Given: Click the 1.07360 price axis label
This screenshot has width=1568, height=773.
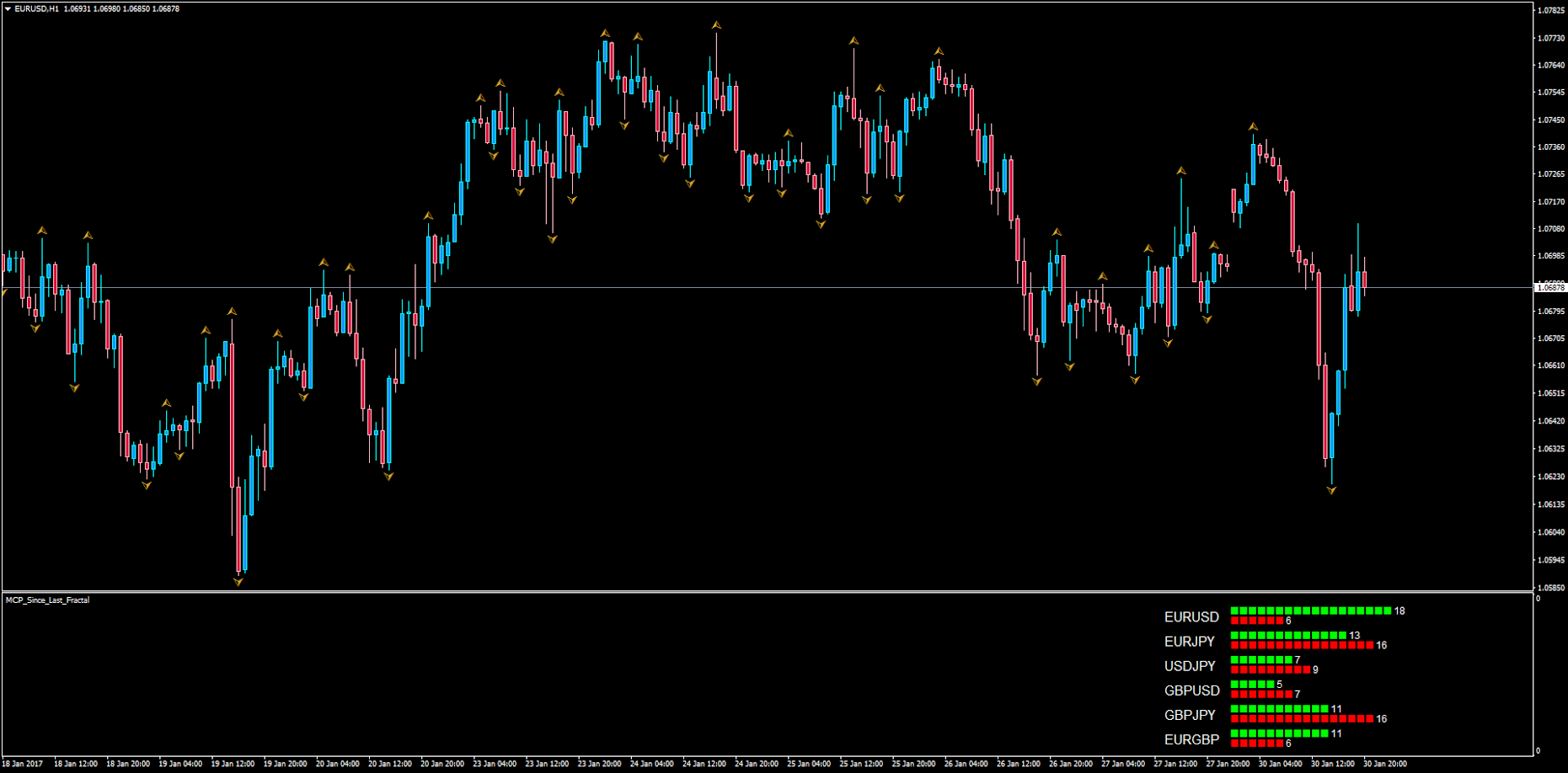Looking at the screenshot, I should coord(1551,147).
